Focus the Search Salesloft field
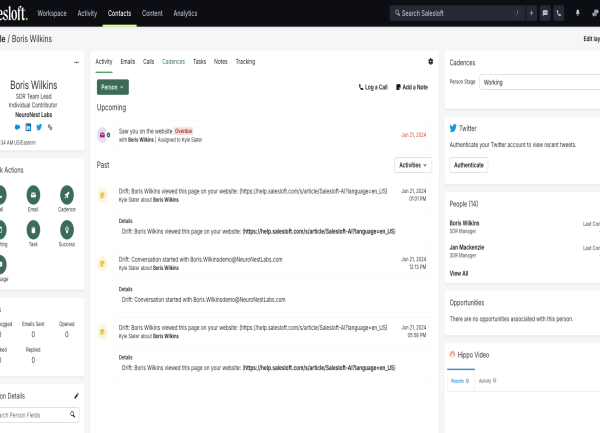This screenshot has height=433, width=600. 457,13
